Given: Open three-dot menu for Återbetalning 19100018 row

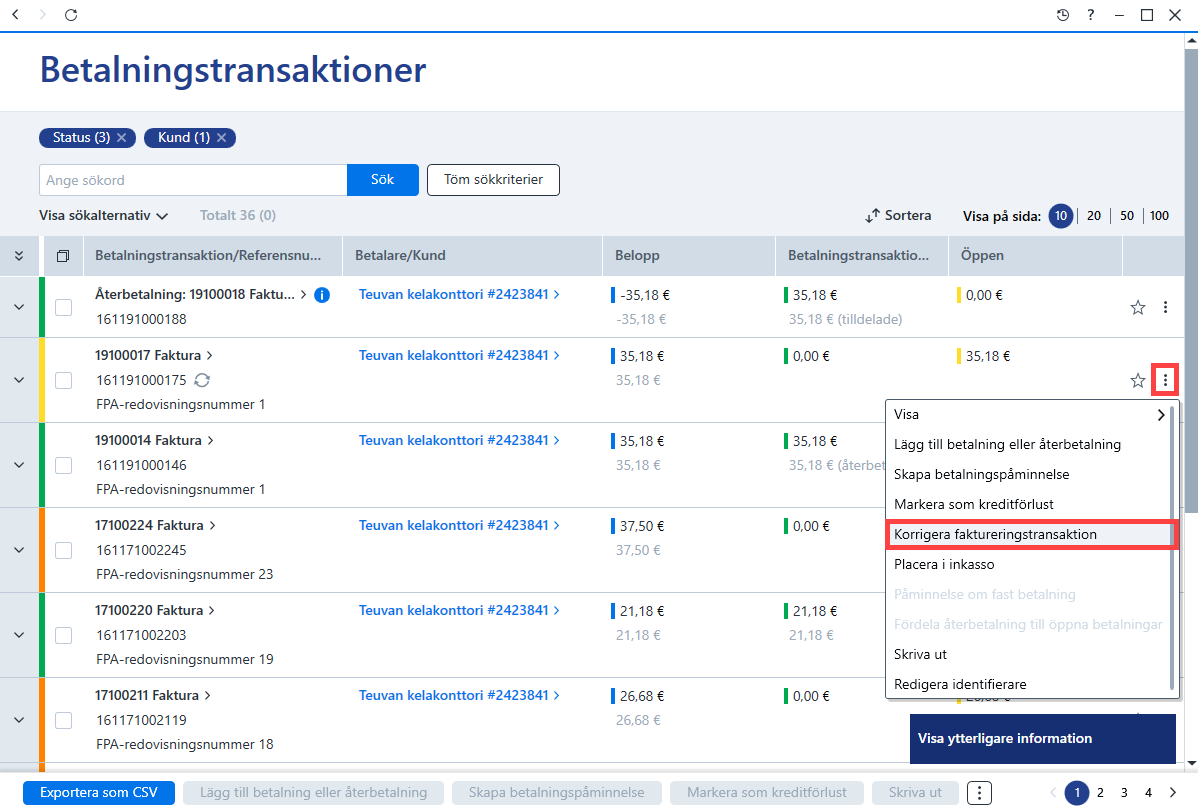Looking at the screenshot, I should [x=1165, y=307].
